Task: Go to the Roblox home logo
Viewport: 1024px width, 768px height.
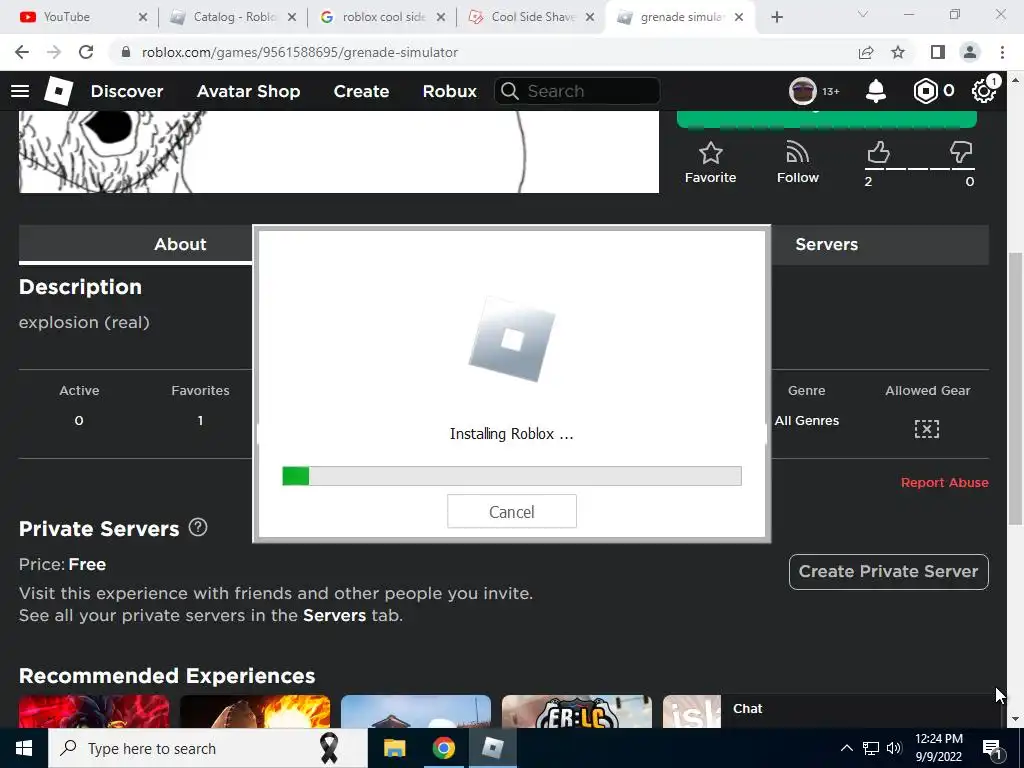Action: click(58, 91)
